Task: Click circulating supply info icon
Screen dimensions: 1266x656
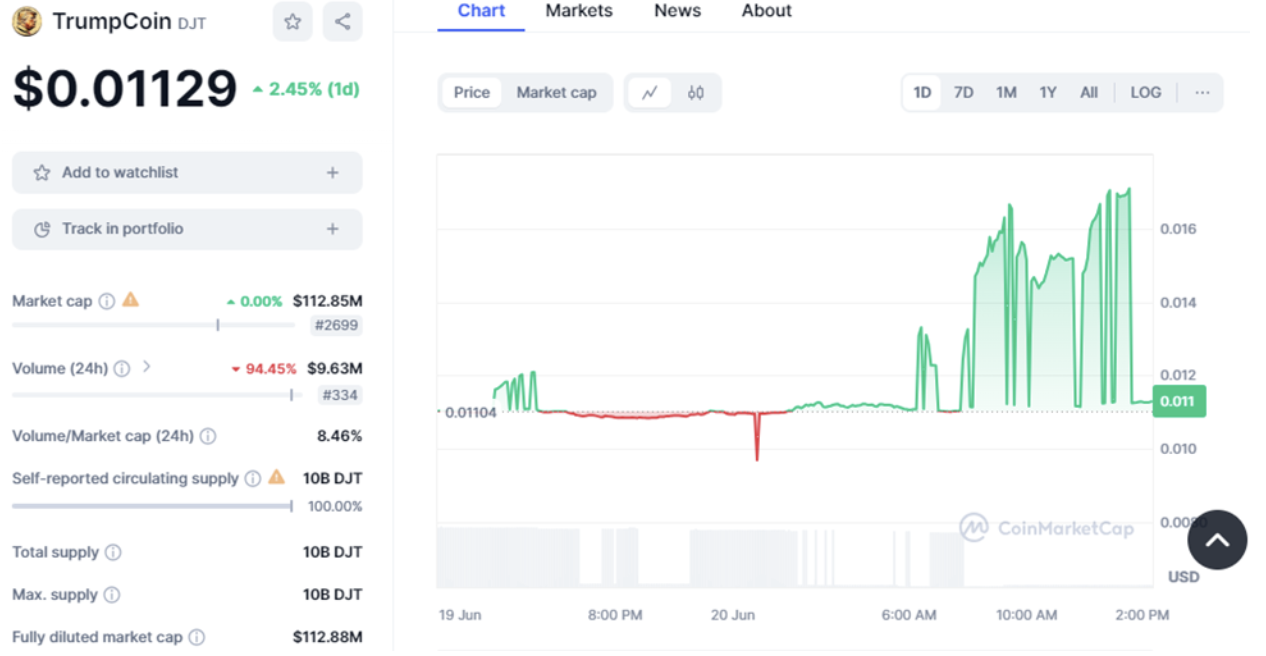Action: pos(253,479)
